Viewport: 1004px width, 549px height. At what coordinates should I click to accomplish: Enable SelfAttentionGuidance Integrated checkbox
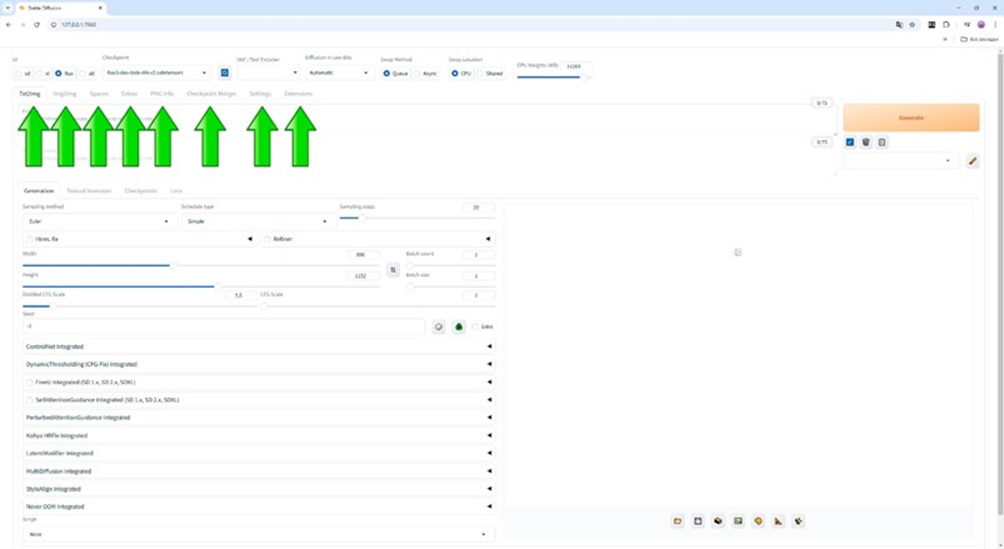tap(29, 400)
